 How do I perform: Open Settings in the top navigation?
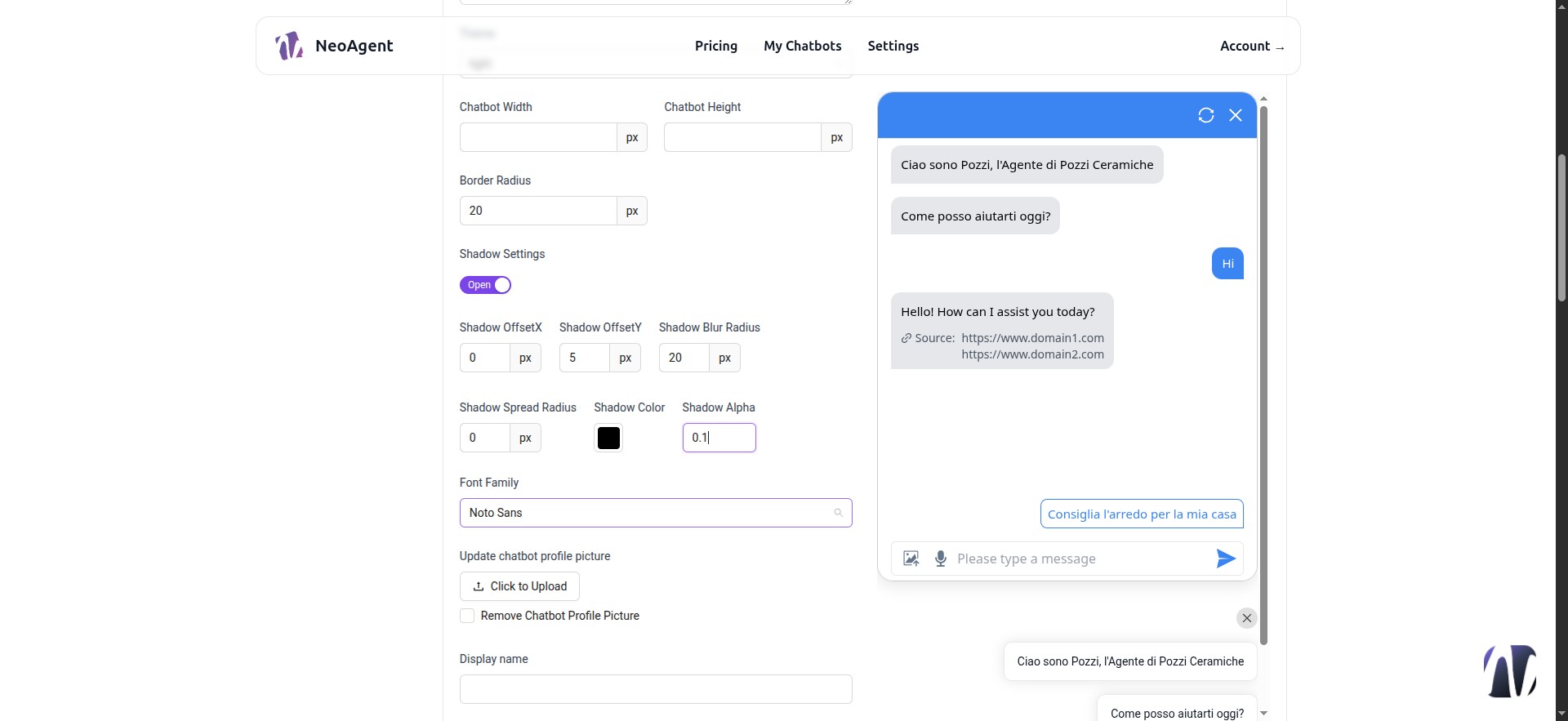click(x=893, y=46)
